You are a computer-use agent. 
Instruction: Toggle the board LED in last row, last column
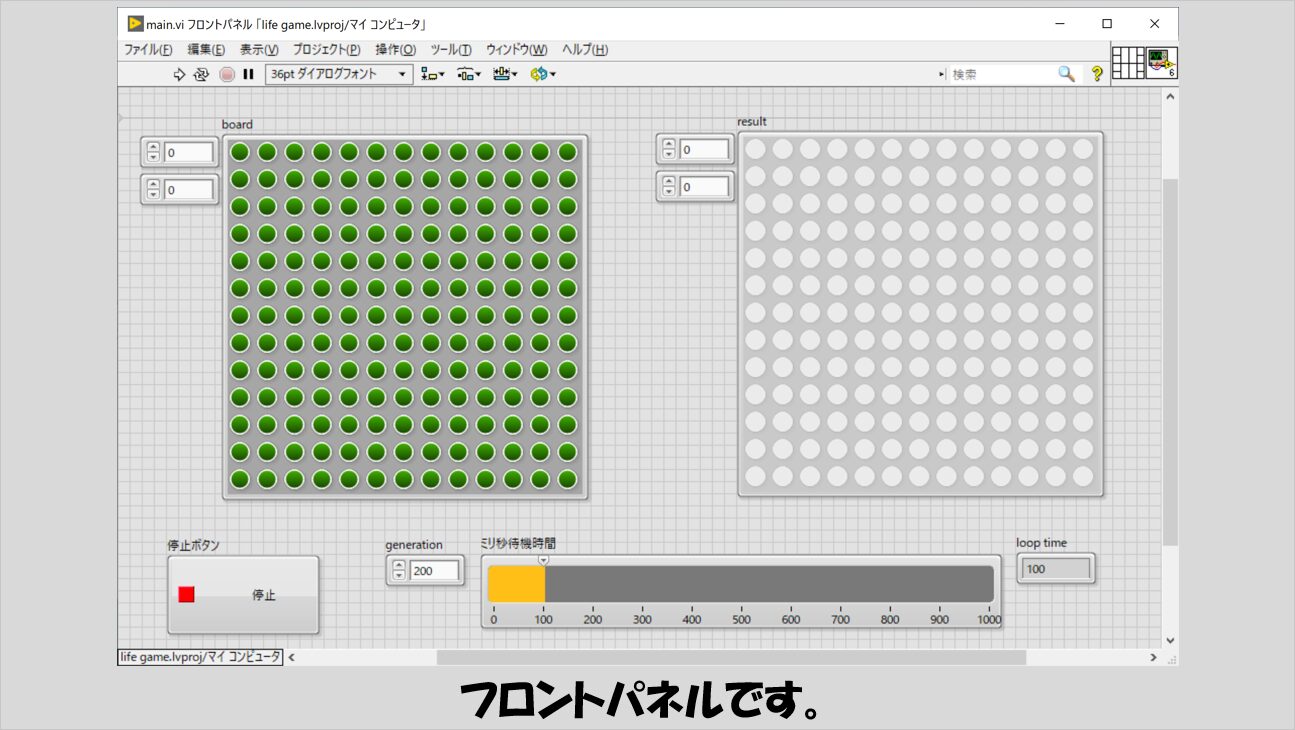click(x=567, y=479)
